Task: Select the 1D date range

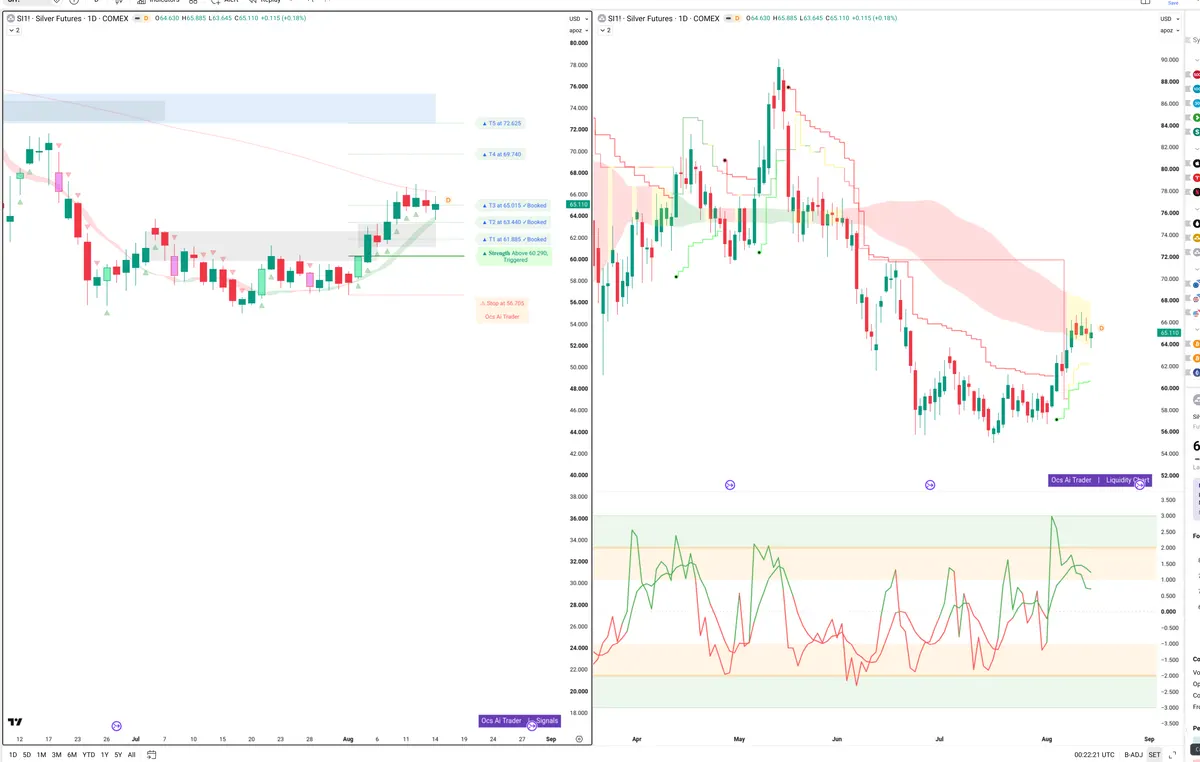Action: pyautogui.click(x=13, y=755)
